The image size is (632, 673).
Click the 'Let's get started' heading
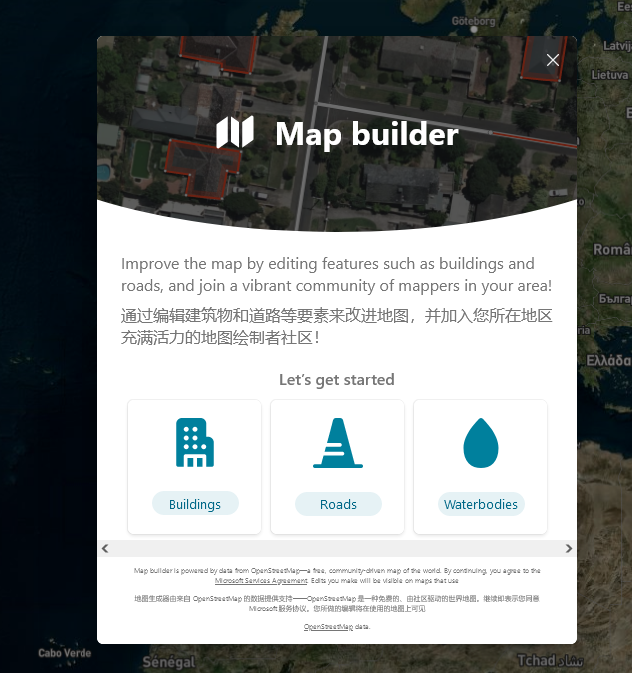click(337, 379)
